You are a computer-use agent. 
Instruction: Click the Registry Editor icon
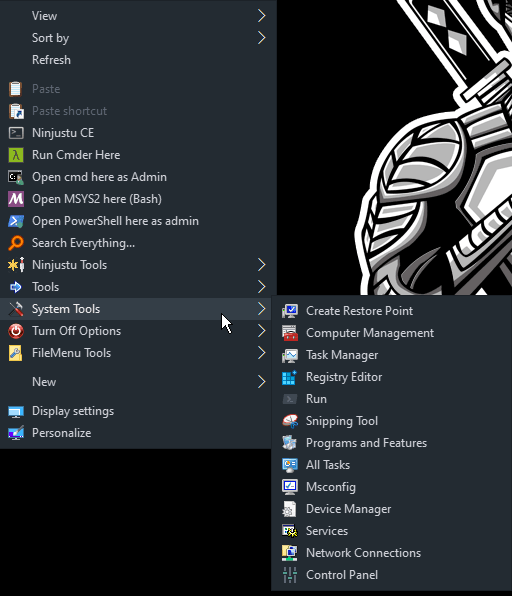coord(289,377)
